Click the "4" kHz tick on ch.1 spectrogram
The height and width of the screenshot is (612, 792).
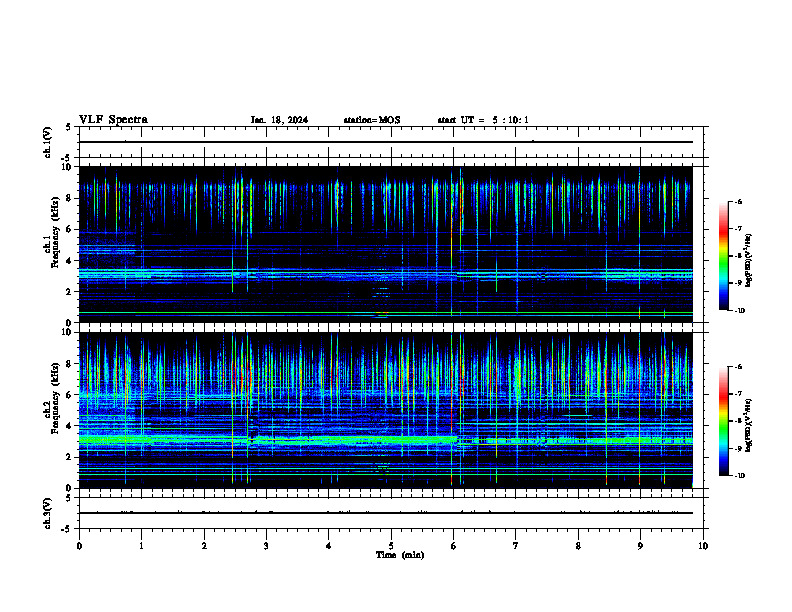69,261
